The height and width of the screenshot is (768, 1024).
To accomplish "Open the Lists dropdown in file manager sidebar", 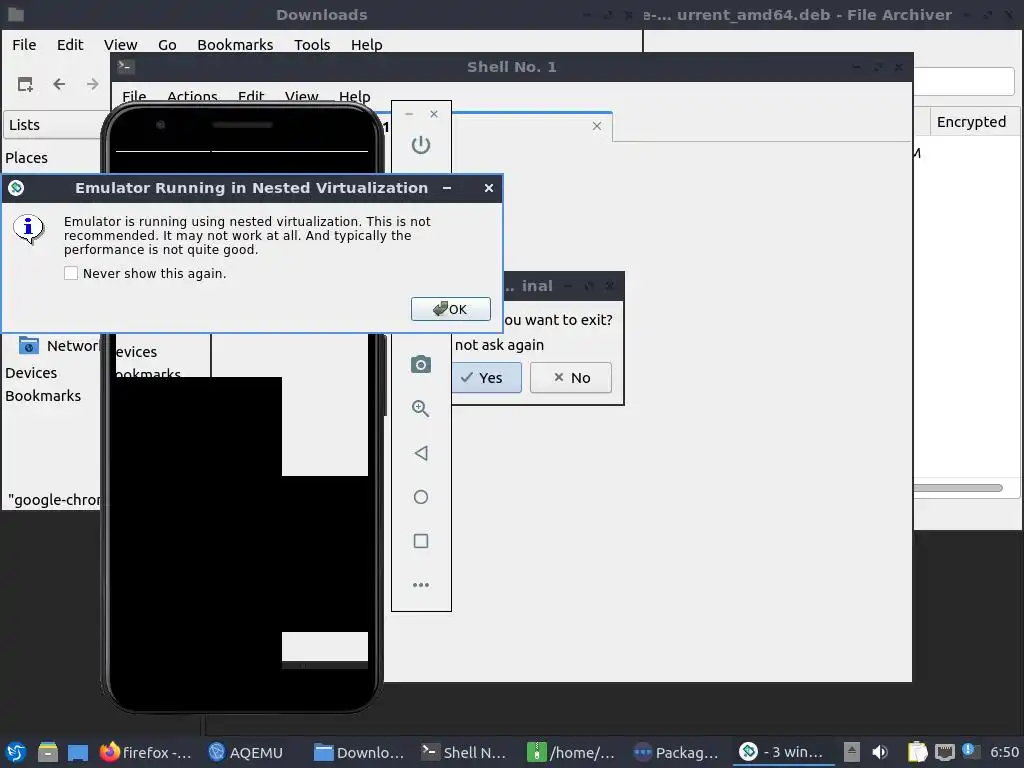I will click(x=52, y=125).
